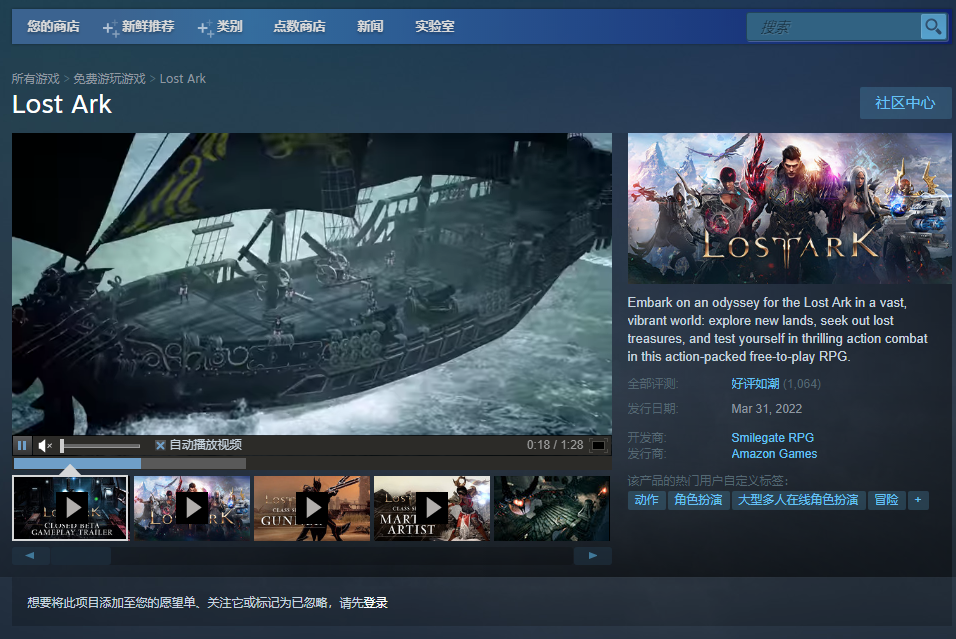Select the dark dungeon screenshot thumbnail
Screen dimensions: 956x639
[x=552, y=508]
